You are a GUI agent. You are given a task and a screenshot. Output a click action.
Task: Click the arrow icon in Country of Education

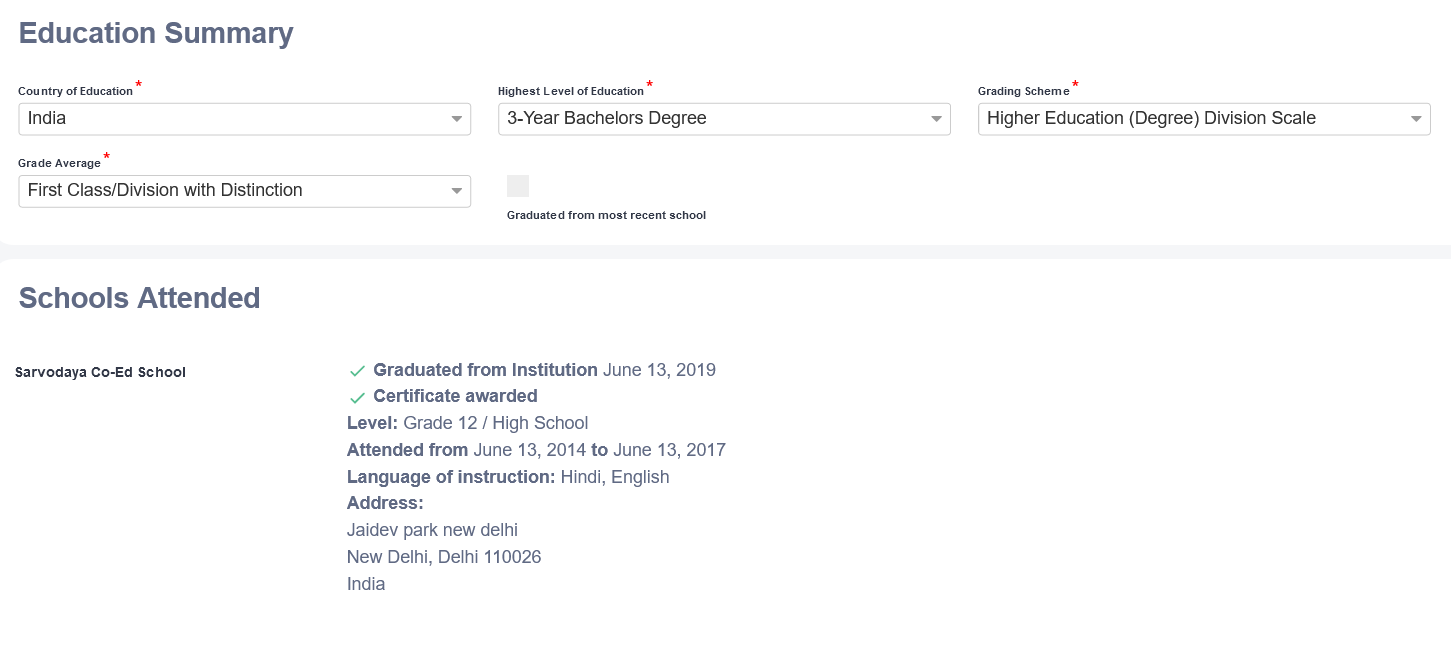click(457, 119)
